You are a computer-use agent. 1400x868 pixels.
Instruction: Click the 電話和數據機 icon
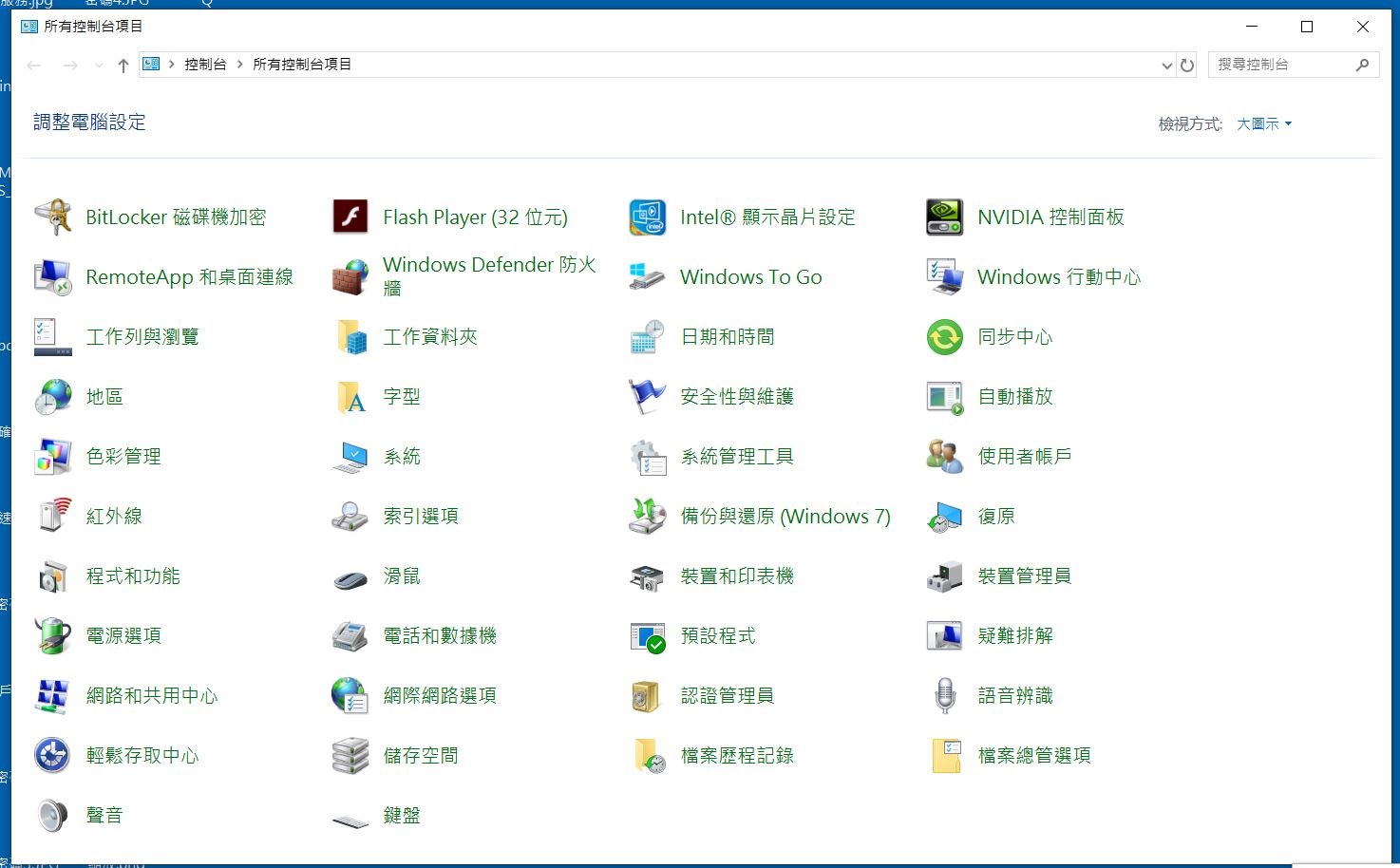point(350,635)
